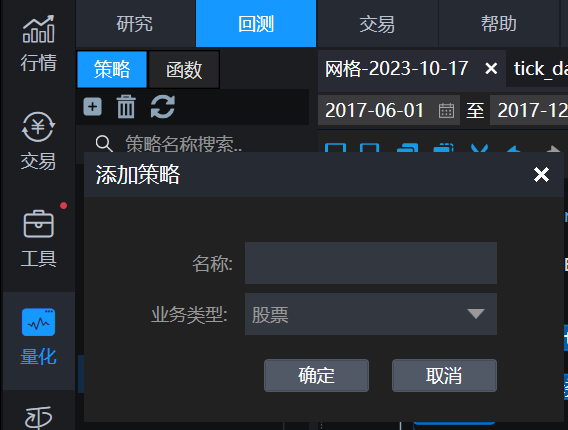Image resolution: width=568 pixels, height=430 pixels.
Task: Close the 添加策略 dialog
Action: click(541, 175)
